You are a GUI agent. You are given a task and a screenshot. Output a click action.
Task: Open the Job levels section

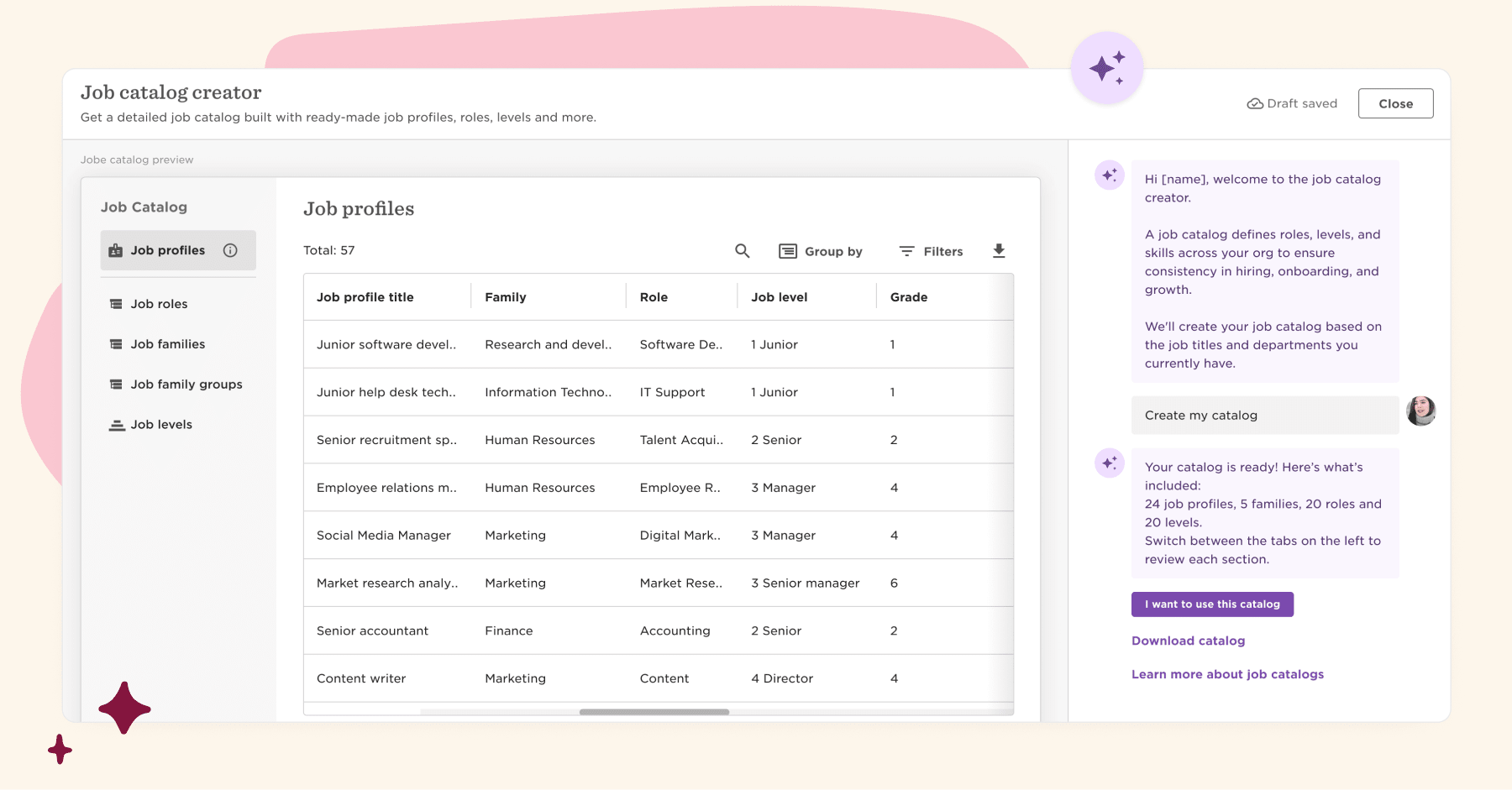pyautogui.click(x=150, y=425)
